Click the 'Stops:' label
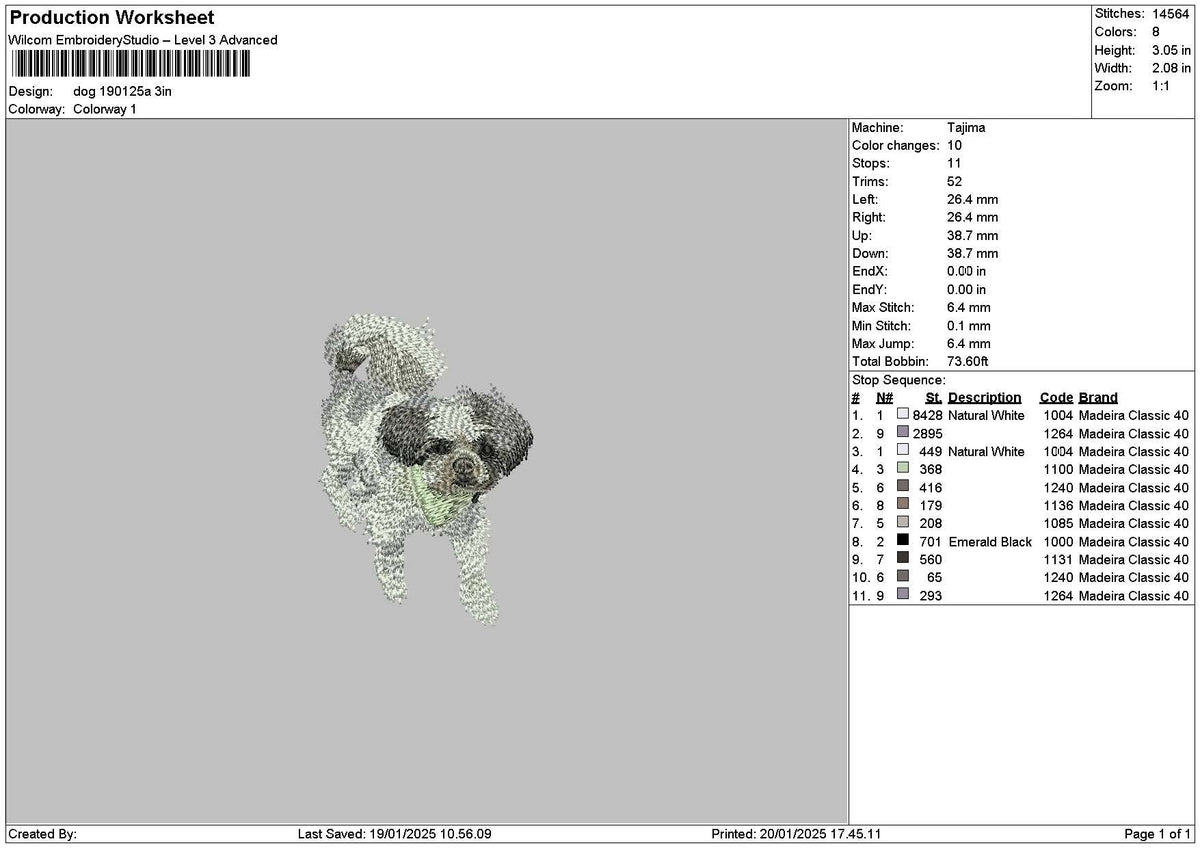Image resolution: width=1200 pixels, height=848 pixels. (870, 164)
